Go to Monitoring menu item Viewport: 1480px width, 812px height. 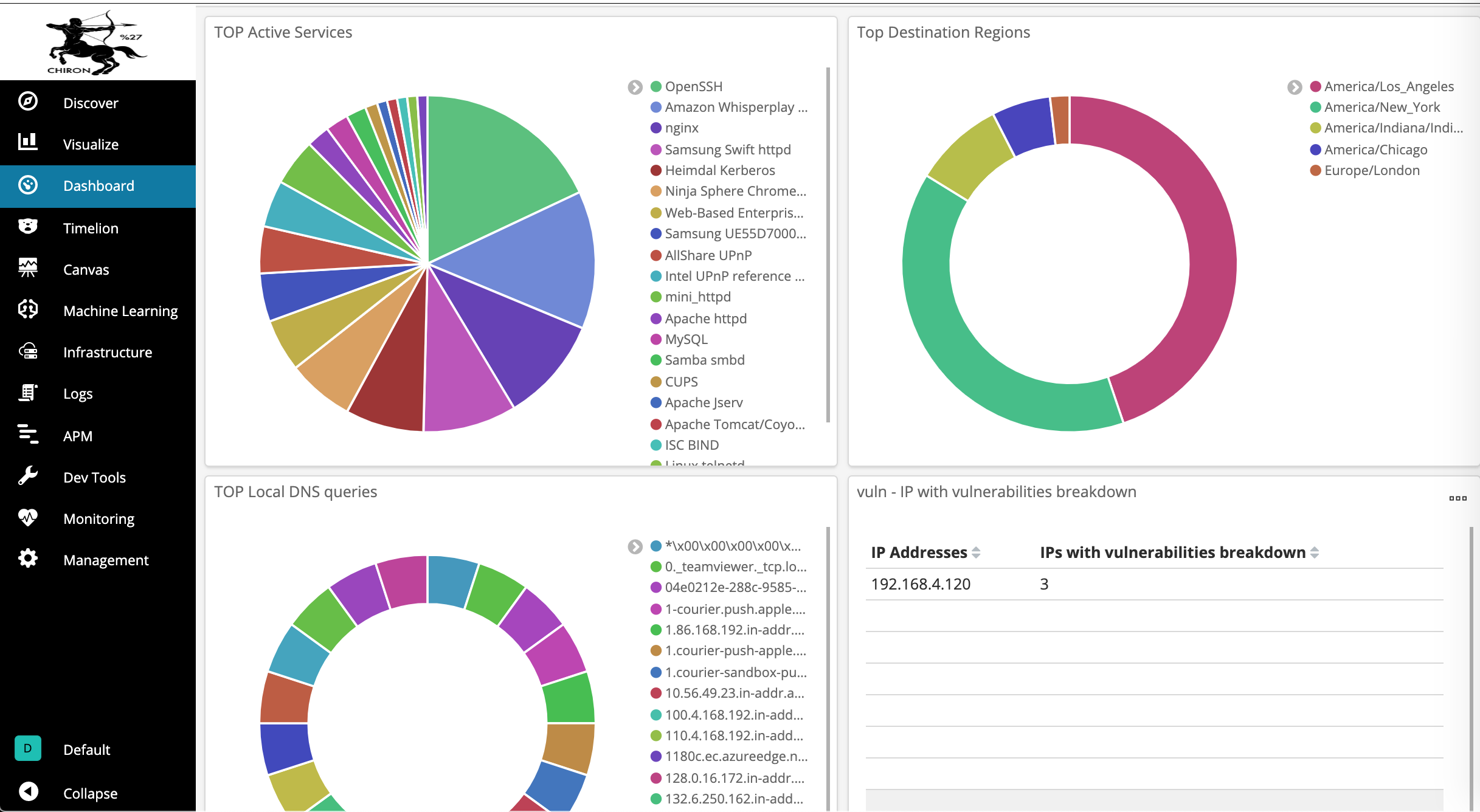point(99,518)
